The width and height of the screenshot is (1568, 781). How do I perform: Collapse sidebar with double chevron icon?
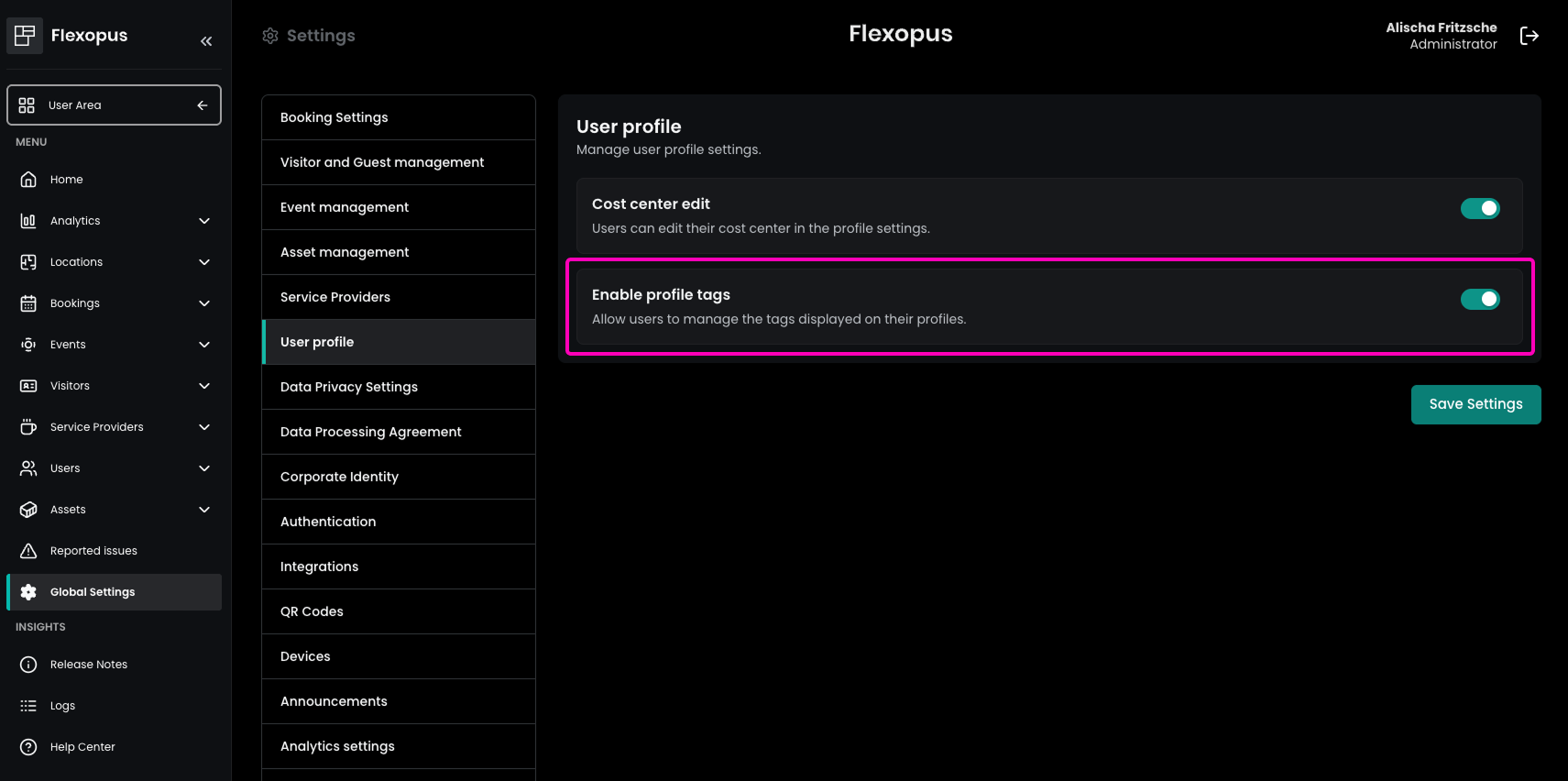coord(206,41)
